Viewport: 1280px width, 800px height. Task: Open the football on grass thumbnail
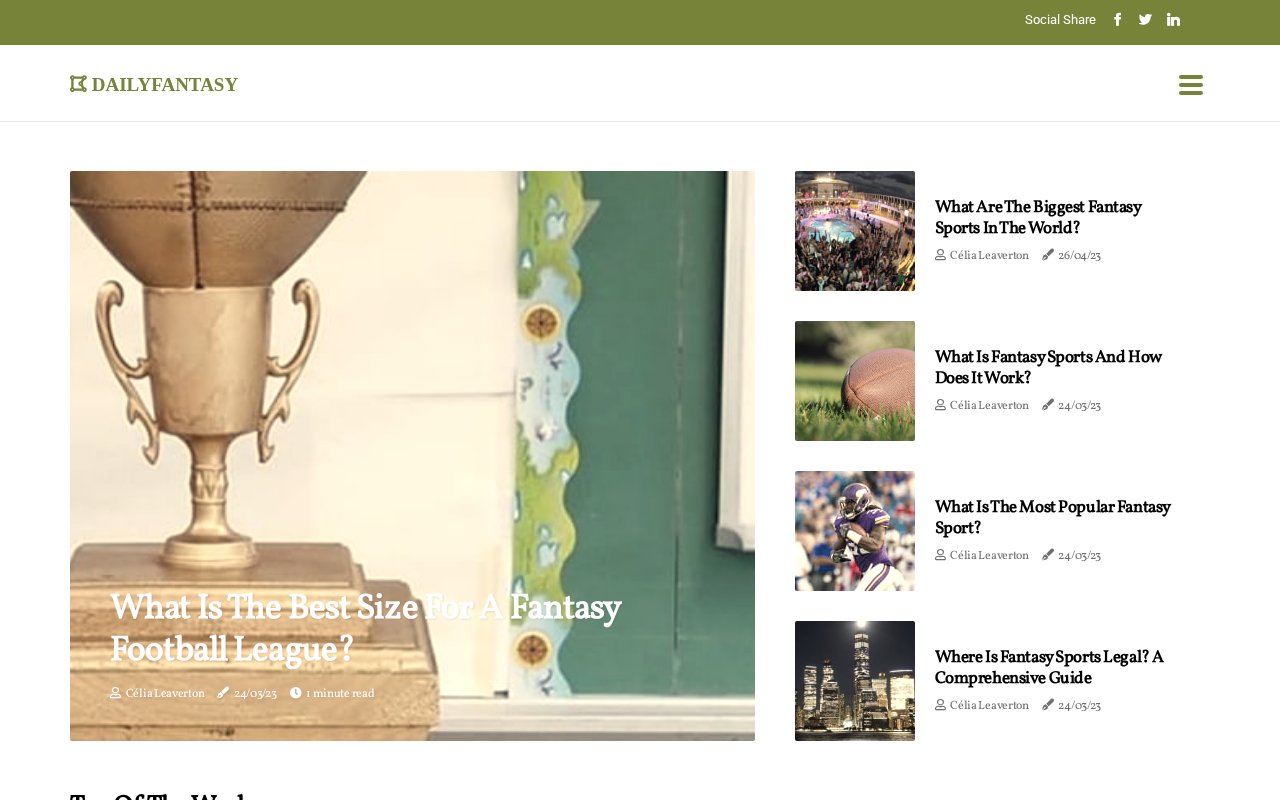855,381
